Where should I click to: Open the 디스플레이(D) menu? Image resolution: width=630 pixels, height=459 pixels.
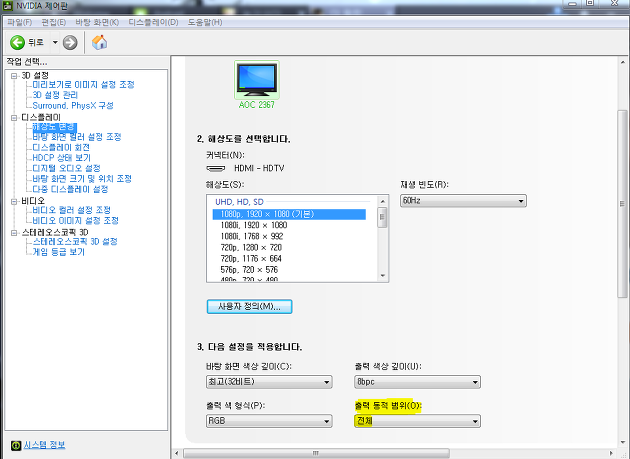153,22
